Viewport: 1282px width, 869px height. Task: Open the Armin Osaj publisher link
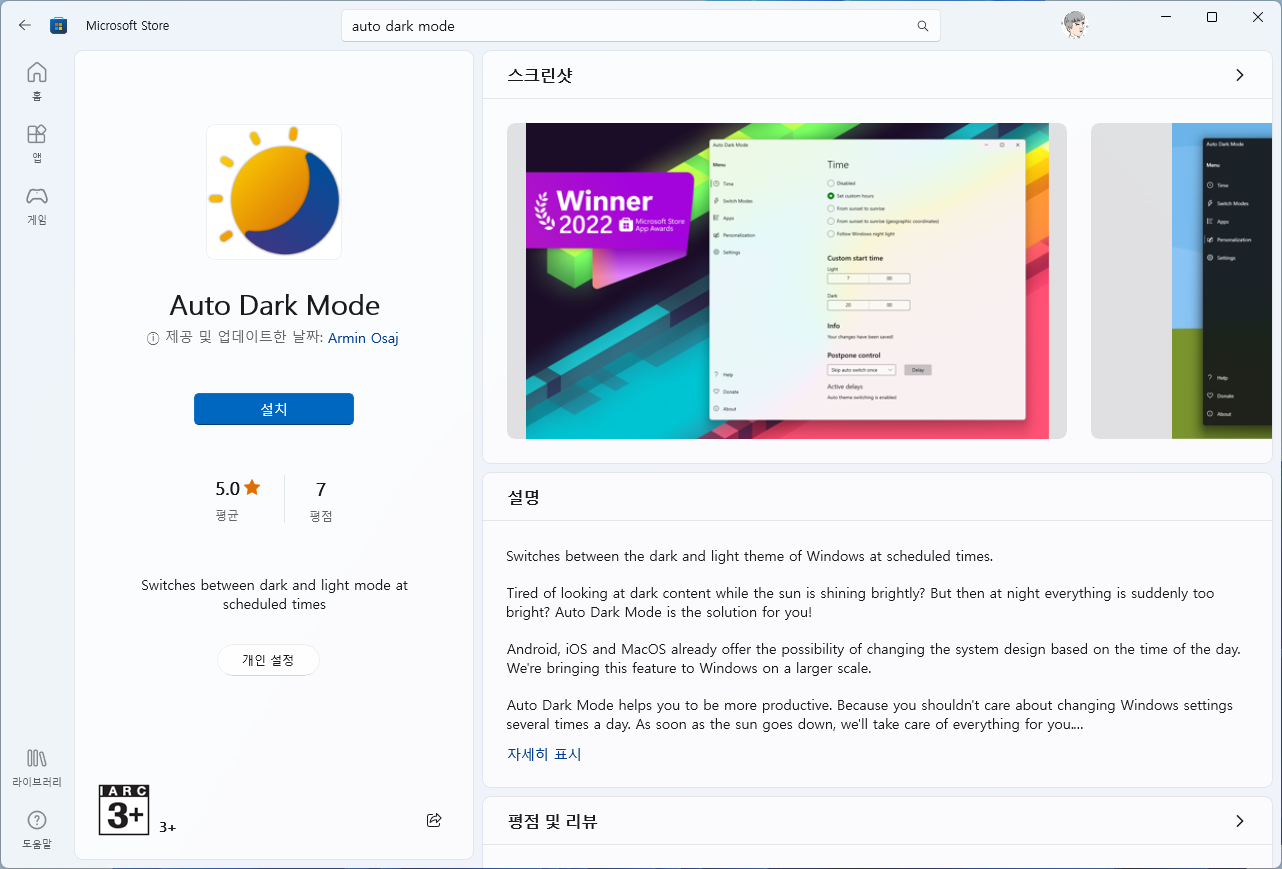click(364, 338)
